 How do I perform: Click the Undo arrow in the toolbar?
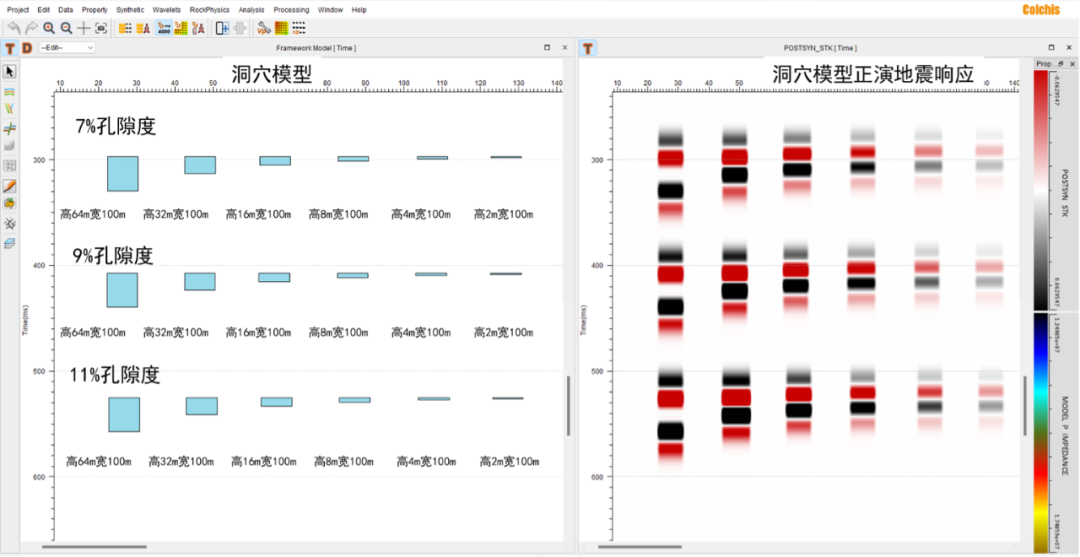click(x=14, y=28)
